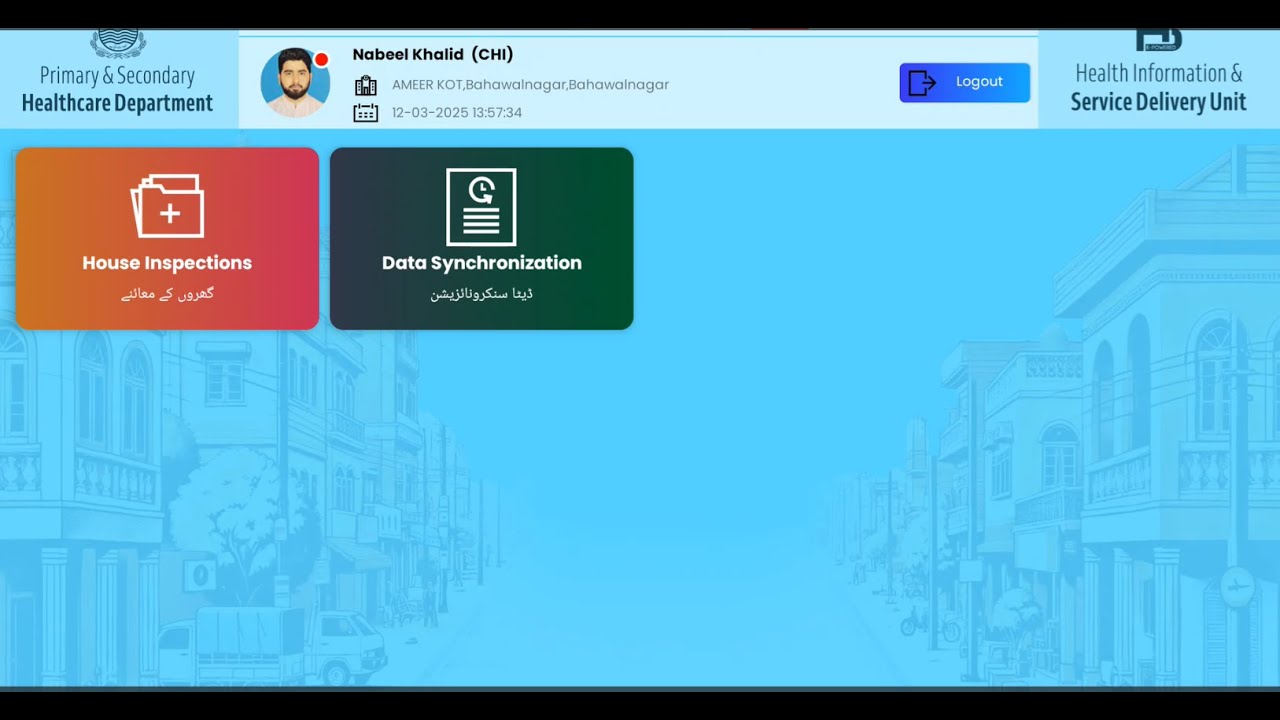The height and width of the screenshot is (720, 1280).
Task: Click the Data Synchronization title text
Action: click(481, 263)
